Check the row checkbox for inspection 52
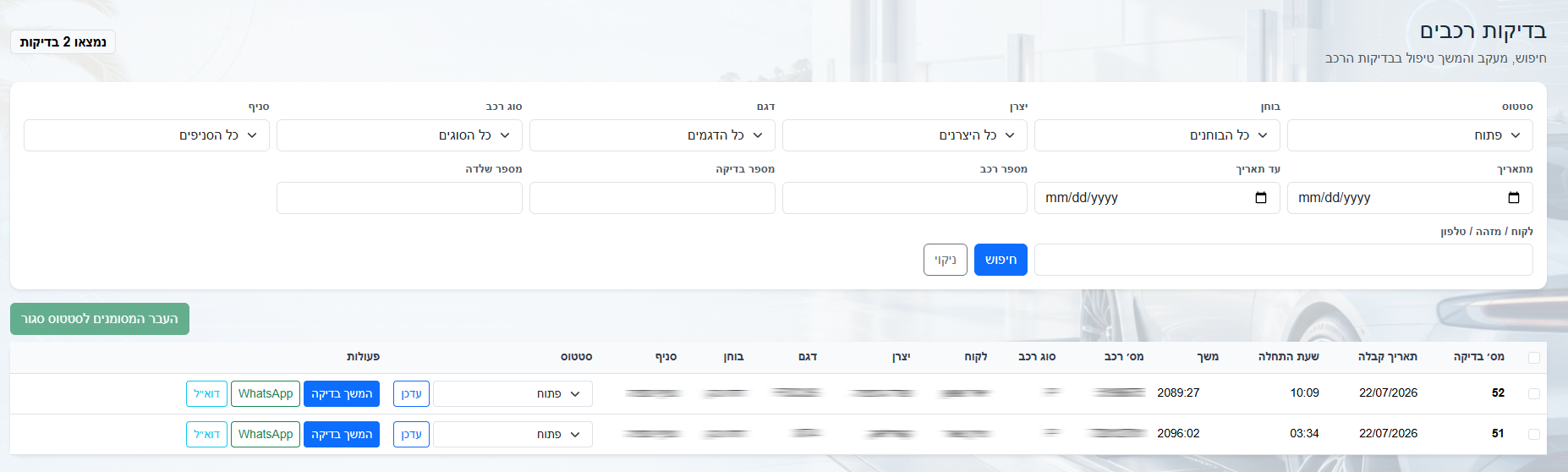 (x=1534, y=393)
